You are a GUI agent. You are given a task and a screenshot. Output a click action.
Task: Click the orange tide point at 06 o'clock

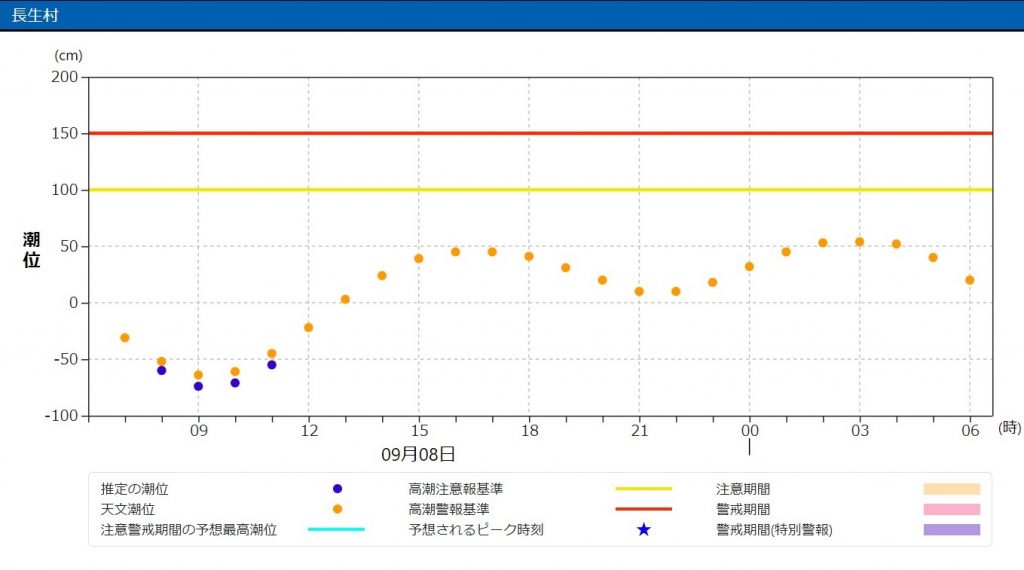[x=970, y=279]
